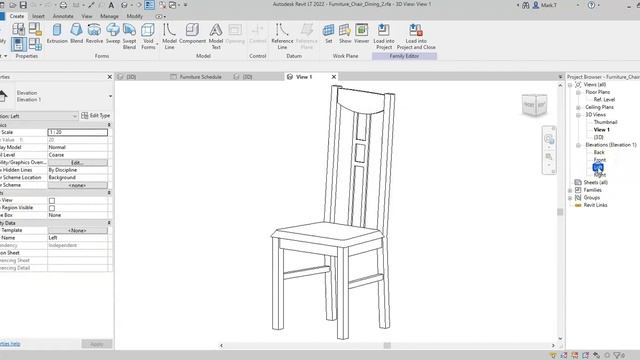Screen dimensions: 640x360
Task: Expand the Groups node
Action: pyautogui.click(x=570, y=198)
